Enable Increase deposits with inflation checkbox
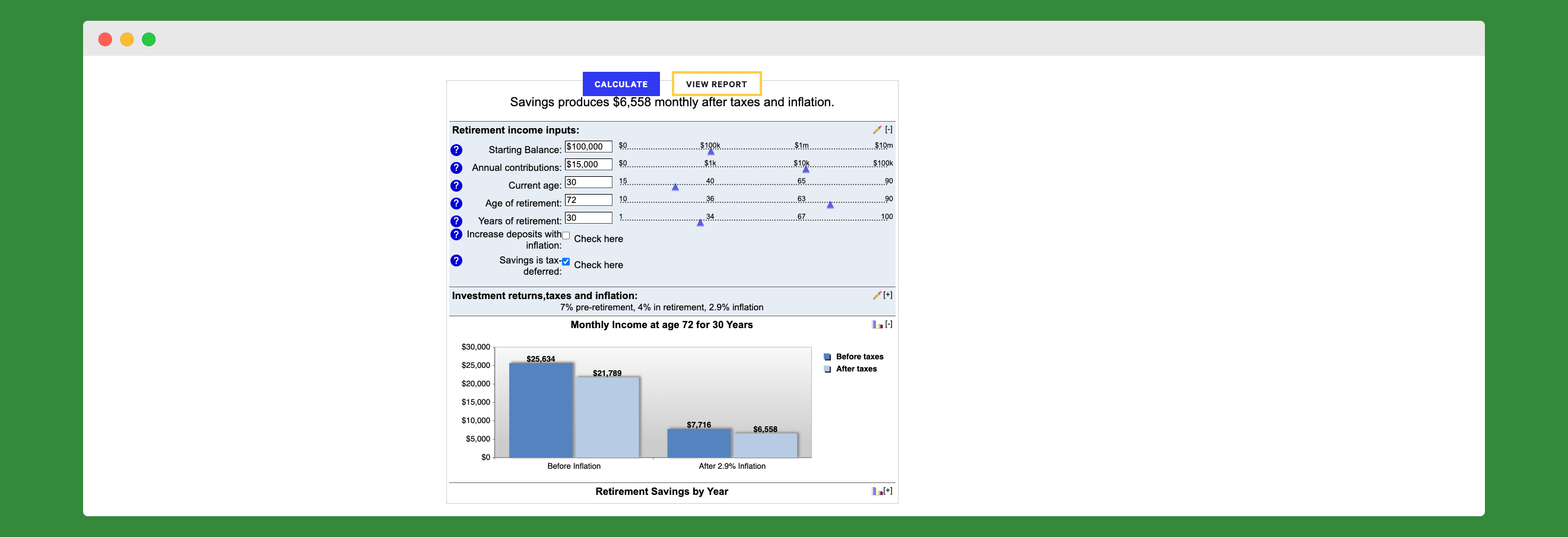 tap(566, 236)
